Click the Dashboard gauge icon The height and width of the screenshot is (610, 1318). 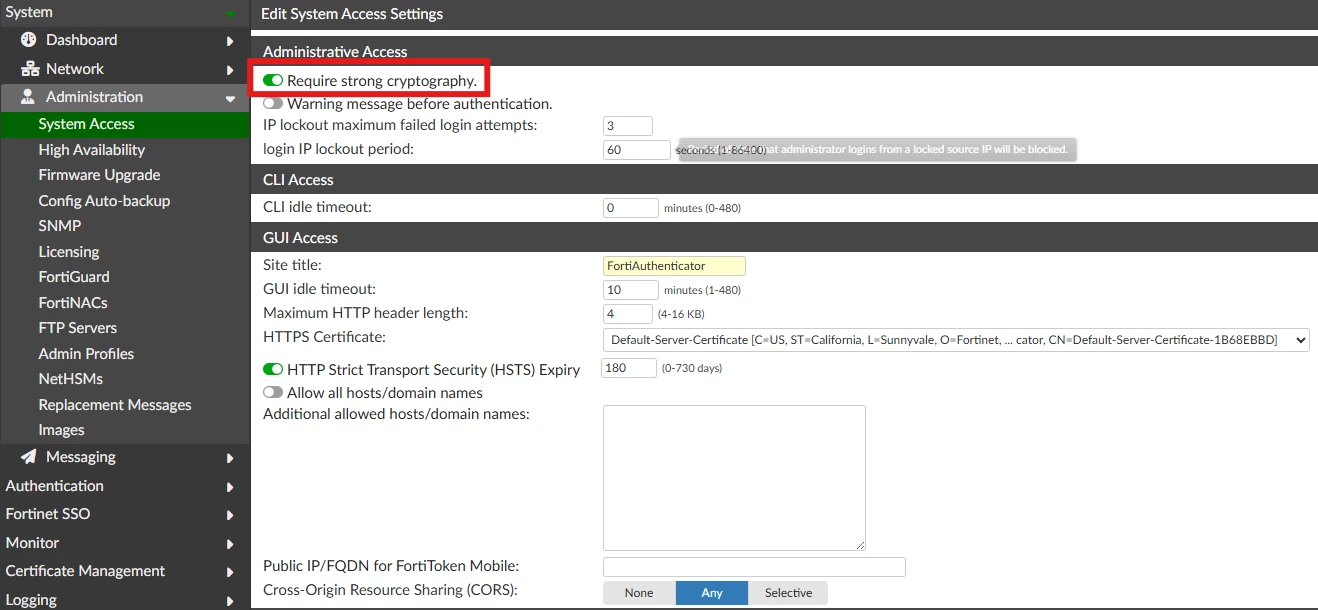28,40
